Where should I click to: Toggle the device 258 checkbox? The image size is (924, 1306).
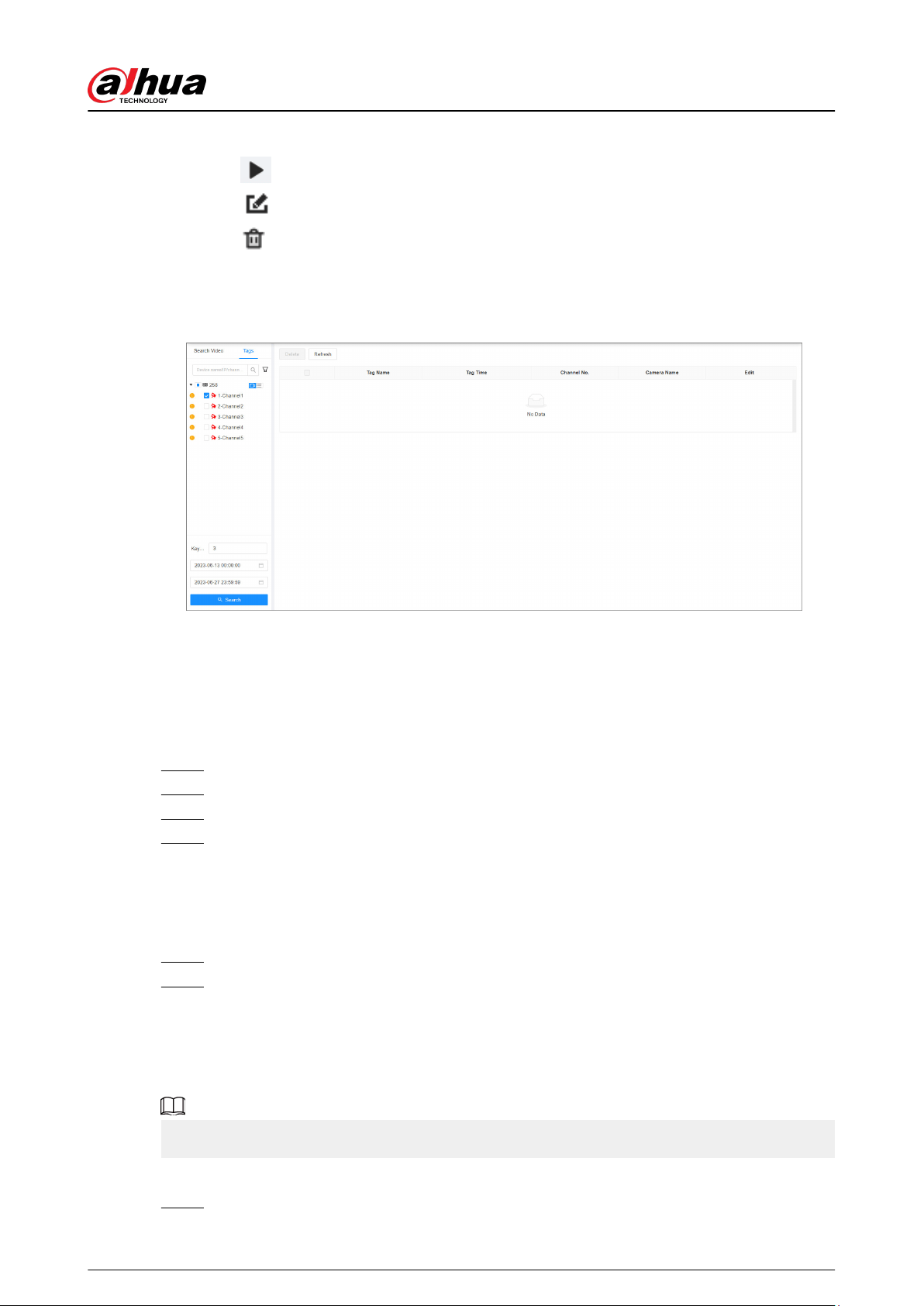point(198,385)
